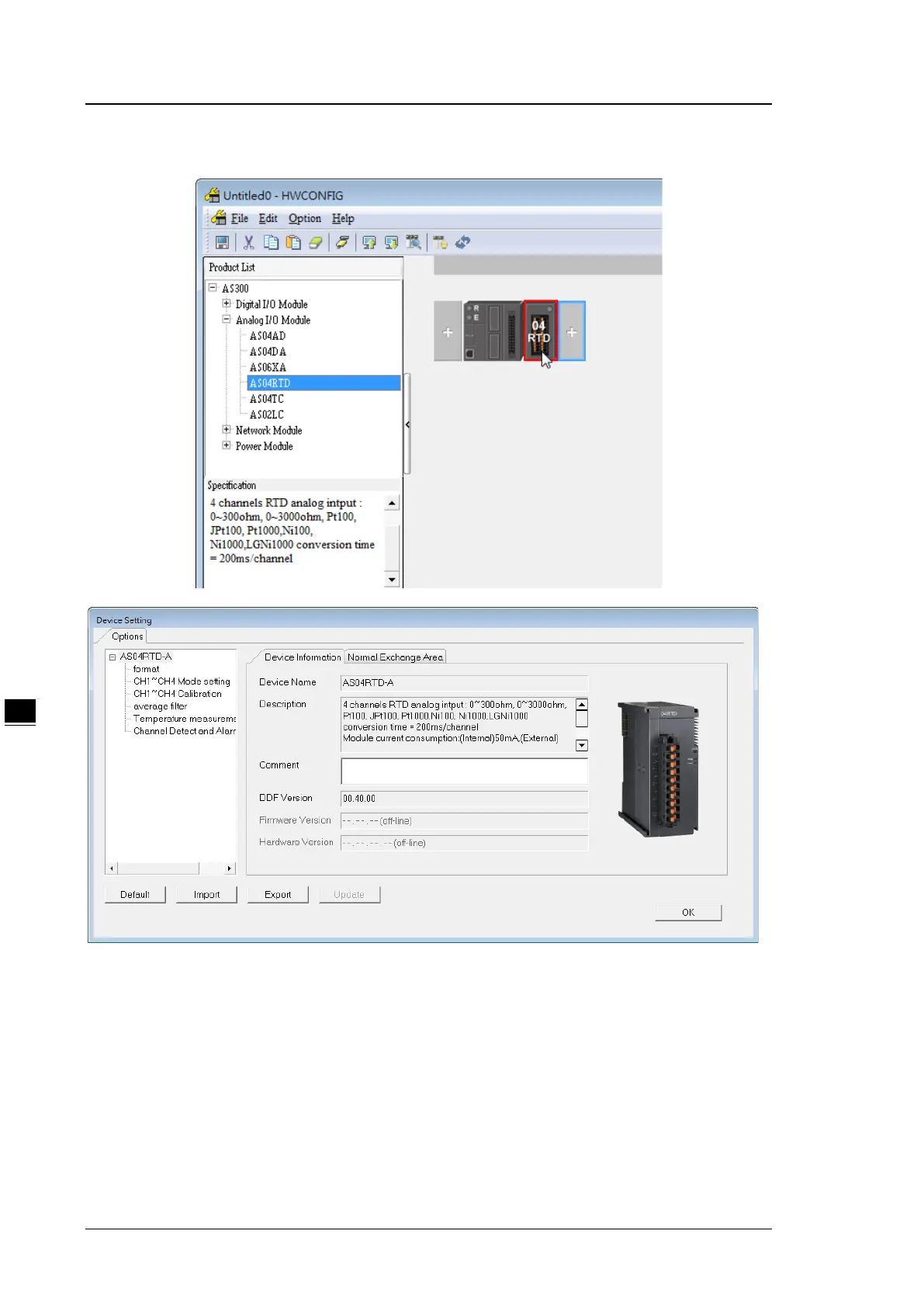The height and width of the screenshot is (1307, 924).
Task: Select AS06XA in Product List
Action: tap(268, 367)
